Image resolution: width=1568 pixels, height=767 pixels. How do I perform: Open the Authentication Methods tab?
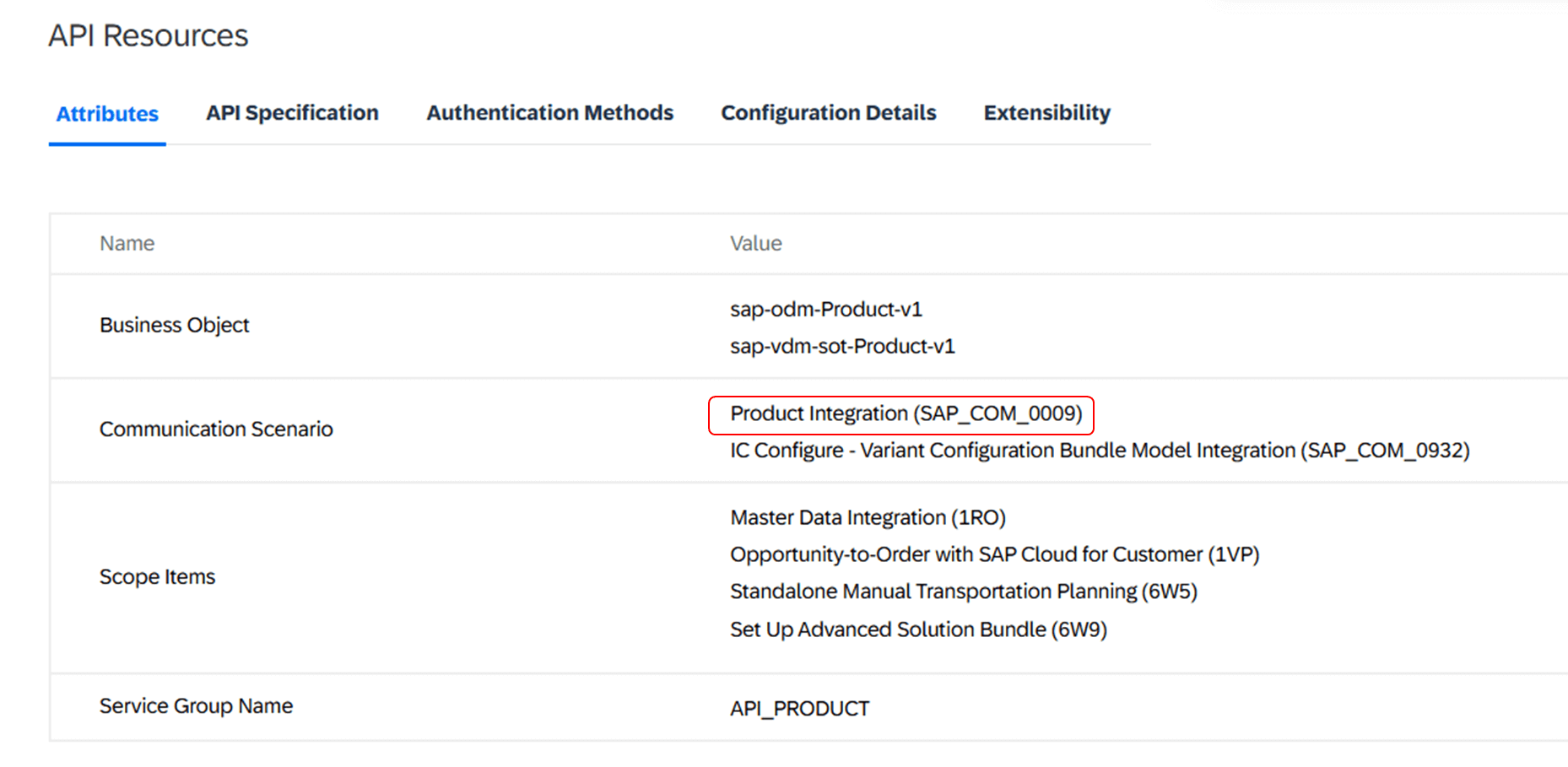(549, 113)
